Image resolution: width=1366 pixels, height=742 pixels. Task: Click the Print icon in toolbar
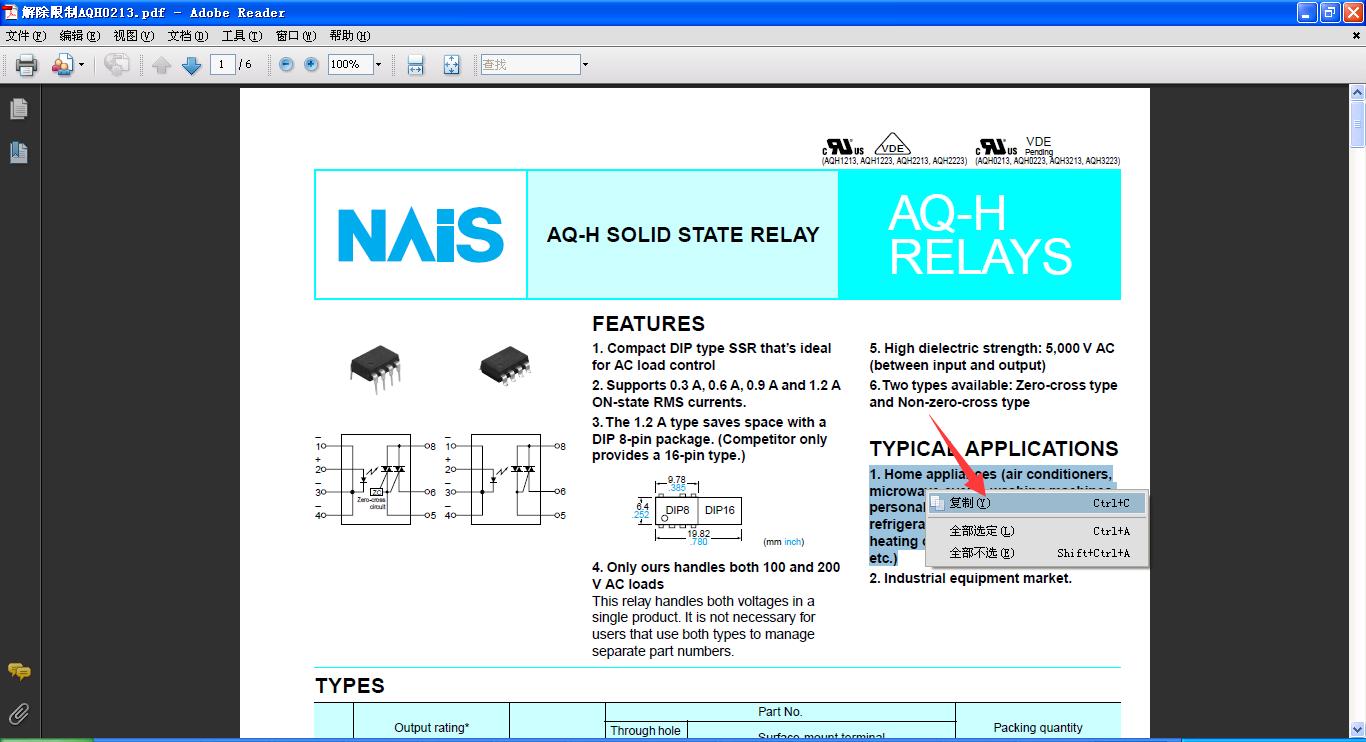pos(26,65)
